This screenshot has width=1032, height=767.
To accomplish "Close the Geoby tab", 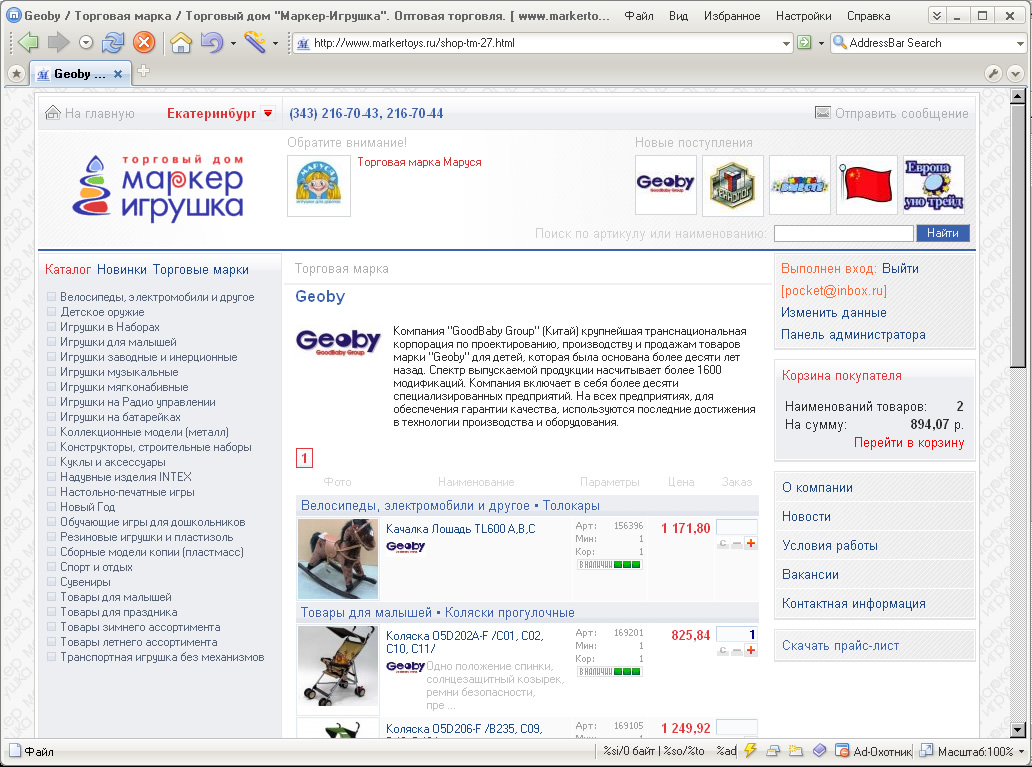I will pos(118,74).
